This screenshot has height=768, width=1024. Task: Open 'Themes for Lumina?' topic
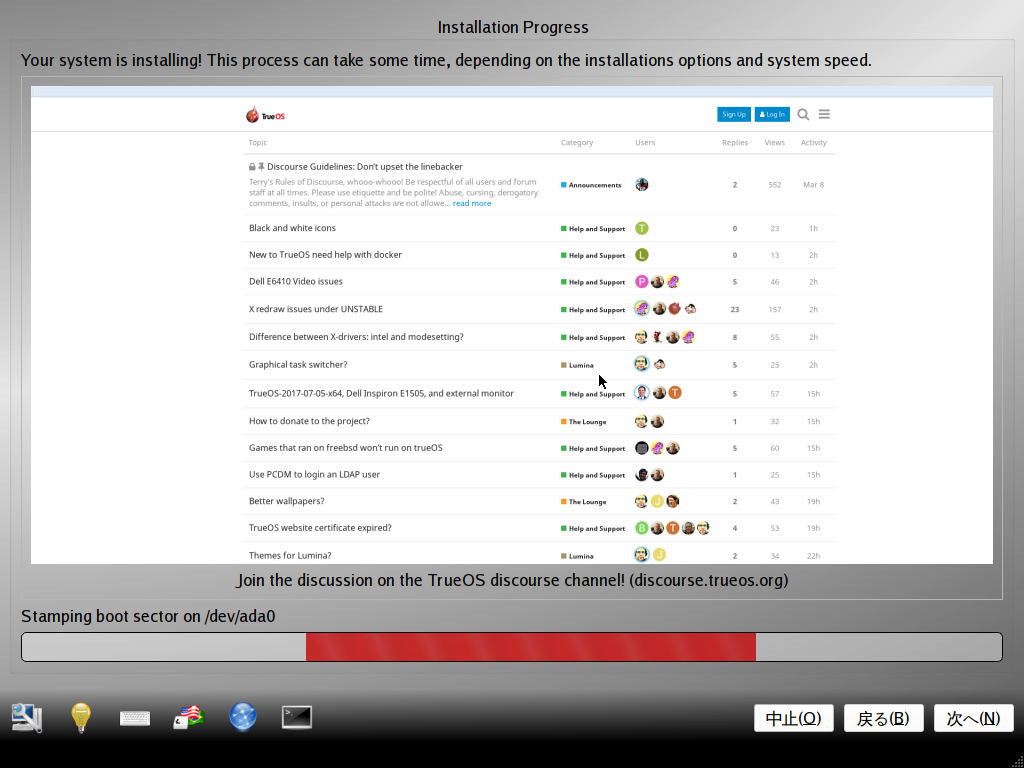[x=290, y=556]
